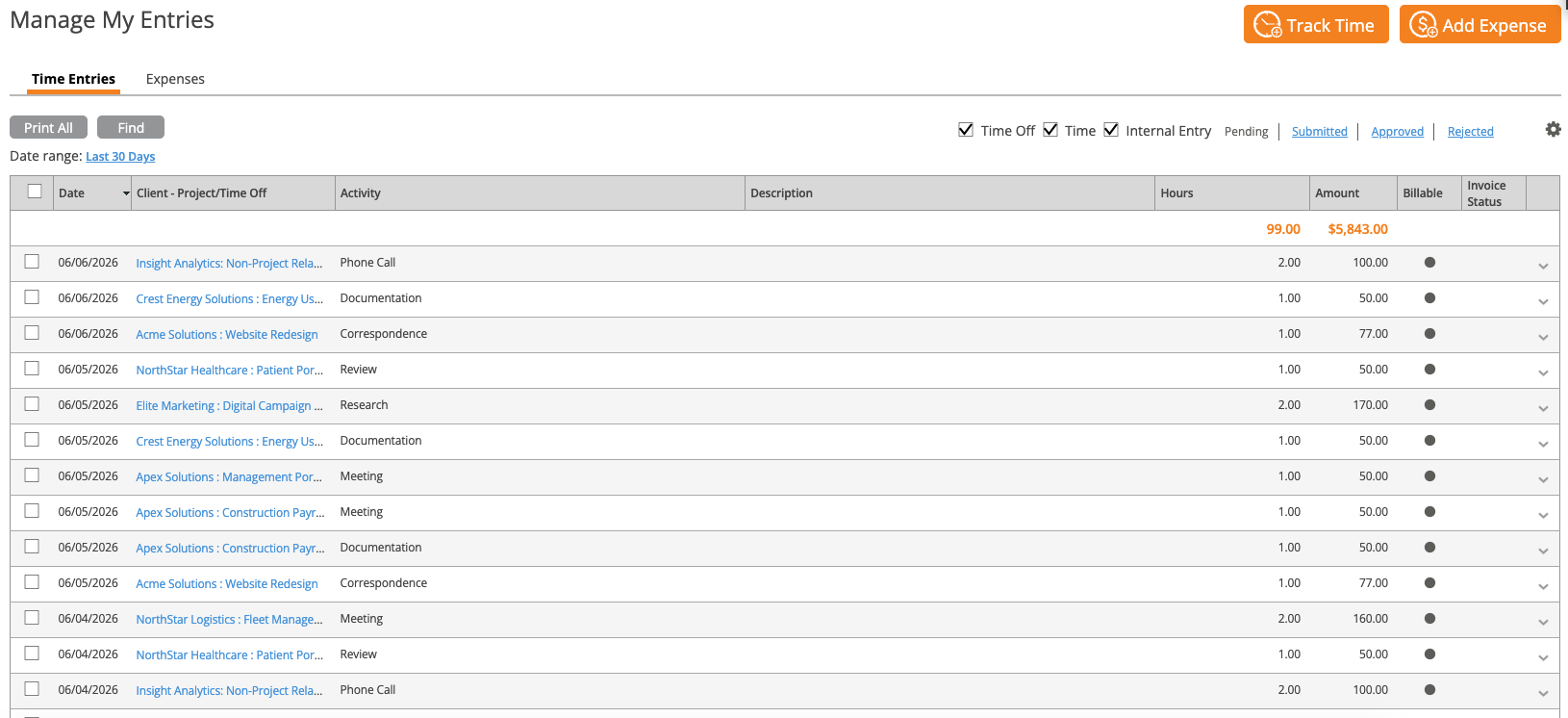Viewport: 1568px width, 718px height.
Task: Open chevron for Apex Solutions Management entry
Action: coord(1543,480)
